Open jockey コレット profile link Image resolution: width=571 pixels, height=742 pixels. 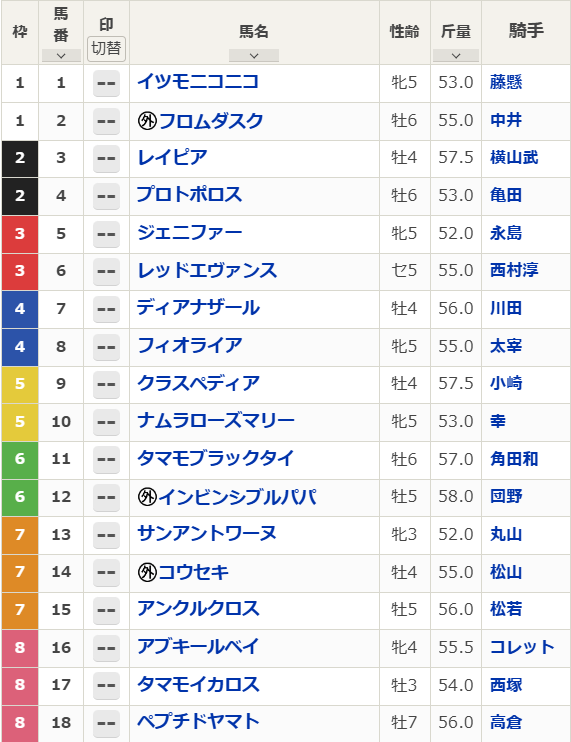point(522,647)
